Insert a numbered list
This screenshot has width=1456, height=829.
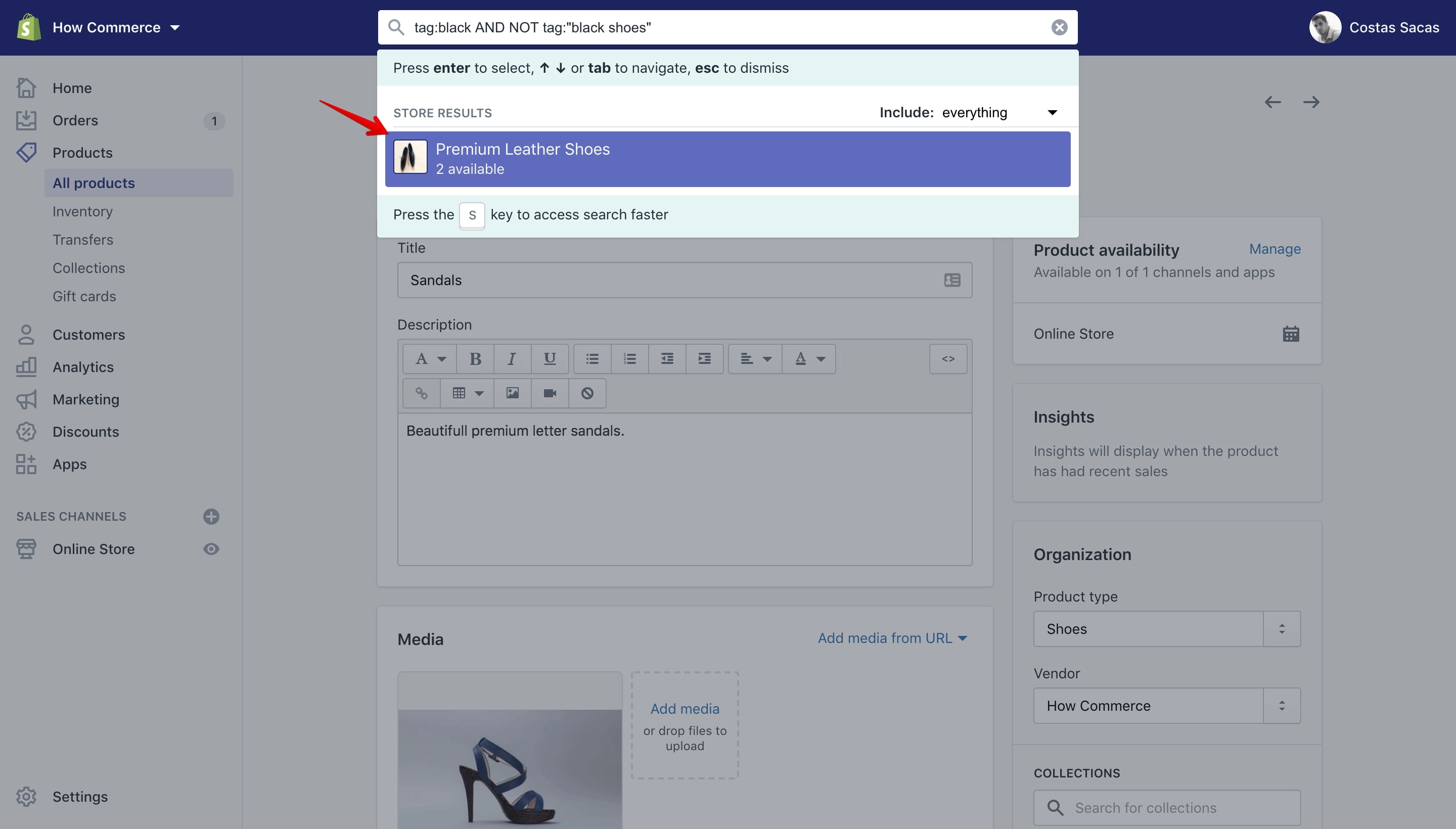tap(630, 359)
